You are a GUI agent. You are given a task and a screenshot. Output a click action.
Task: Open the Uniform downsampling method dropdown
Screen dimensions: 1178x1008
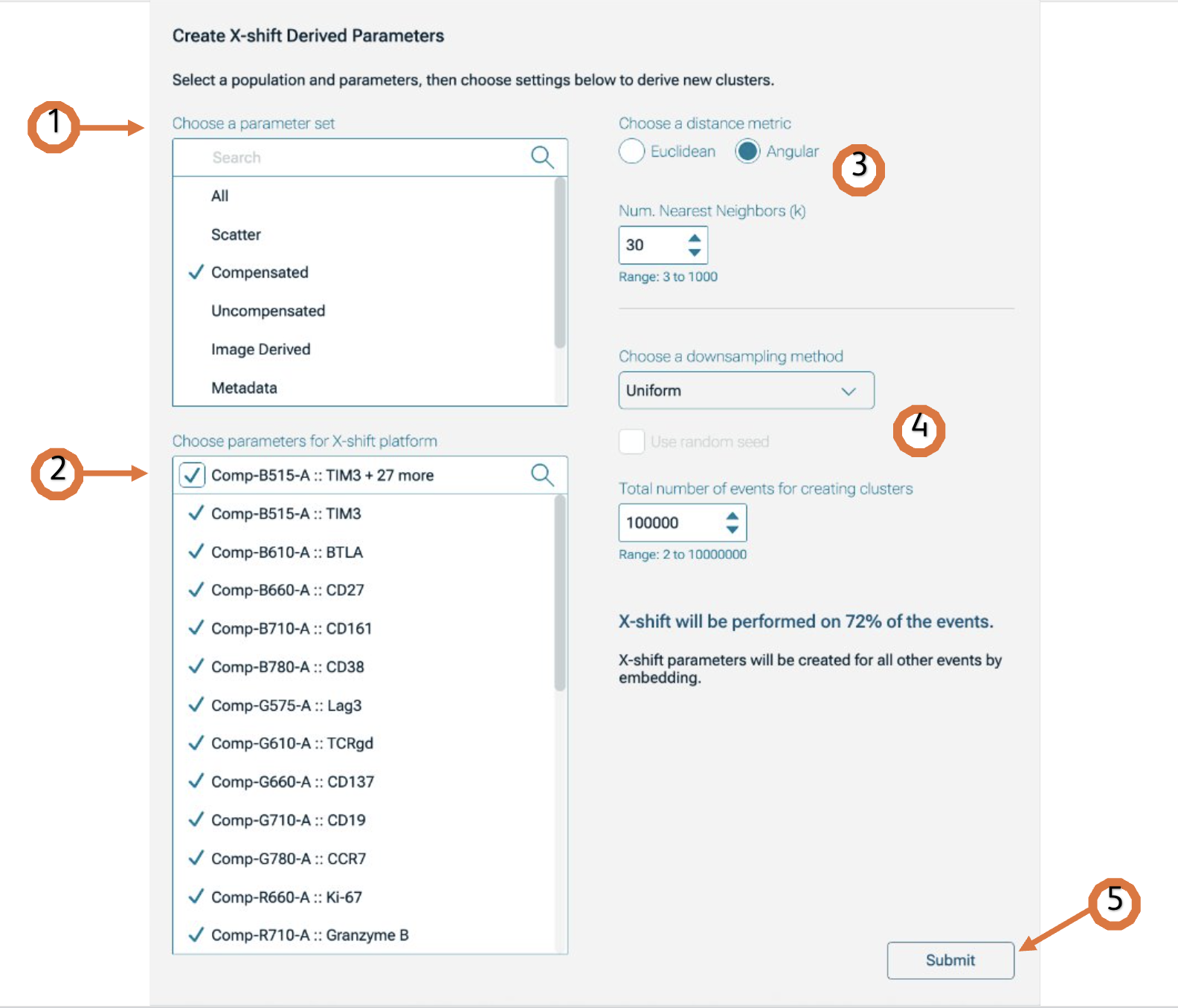746,390
